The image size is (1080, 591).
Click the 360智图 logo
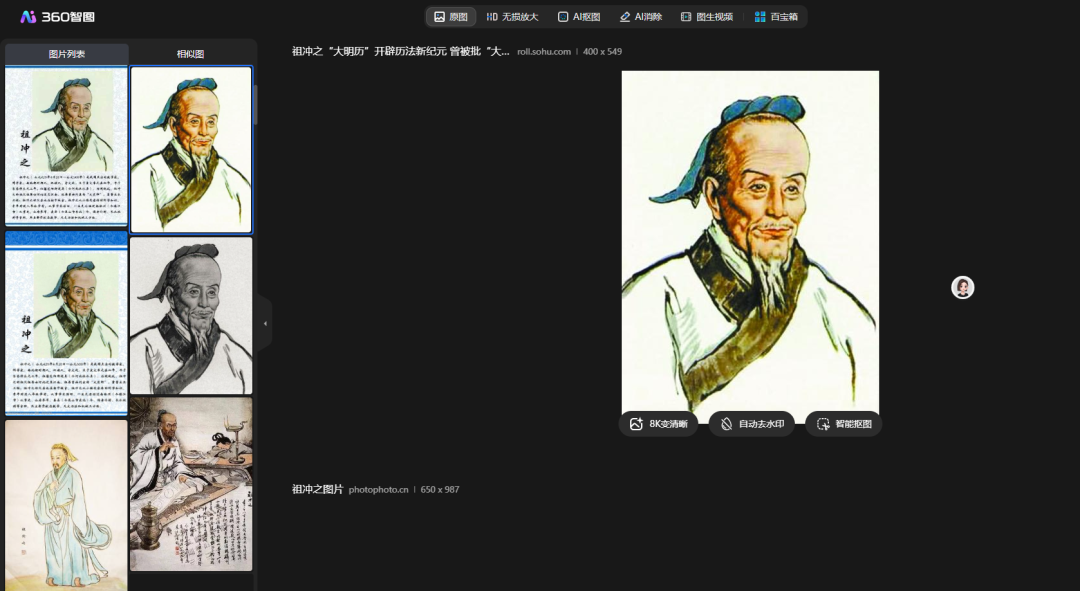click(57, 17)
